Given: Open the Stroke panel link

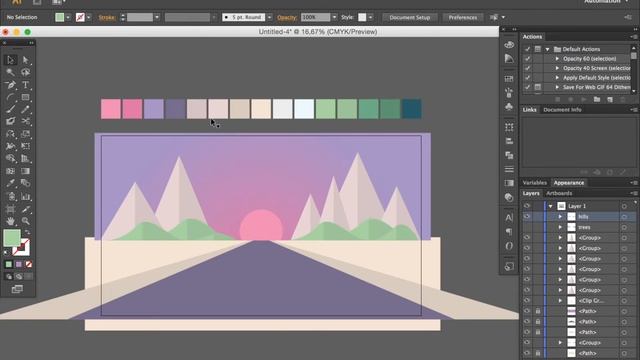Looking at the screenshot, I should (107, 18).
